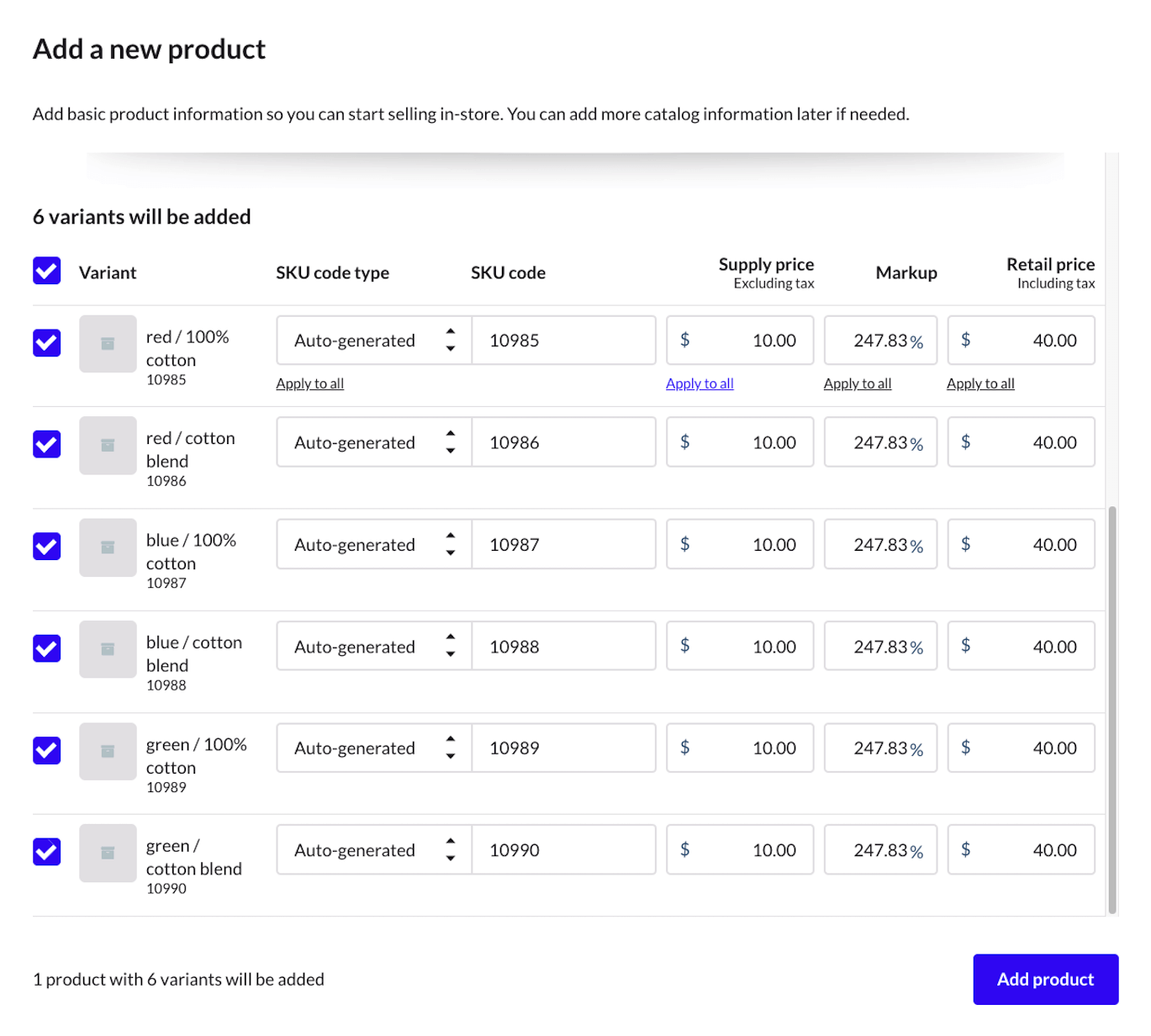Image resolution: width=1151 pixels, height=1036 pixels.
Task: Click the image placeholder for green / cotton blend
Action: (x=107, y=853)
